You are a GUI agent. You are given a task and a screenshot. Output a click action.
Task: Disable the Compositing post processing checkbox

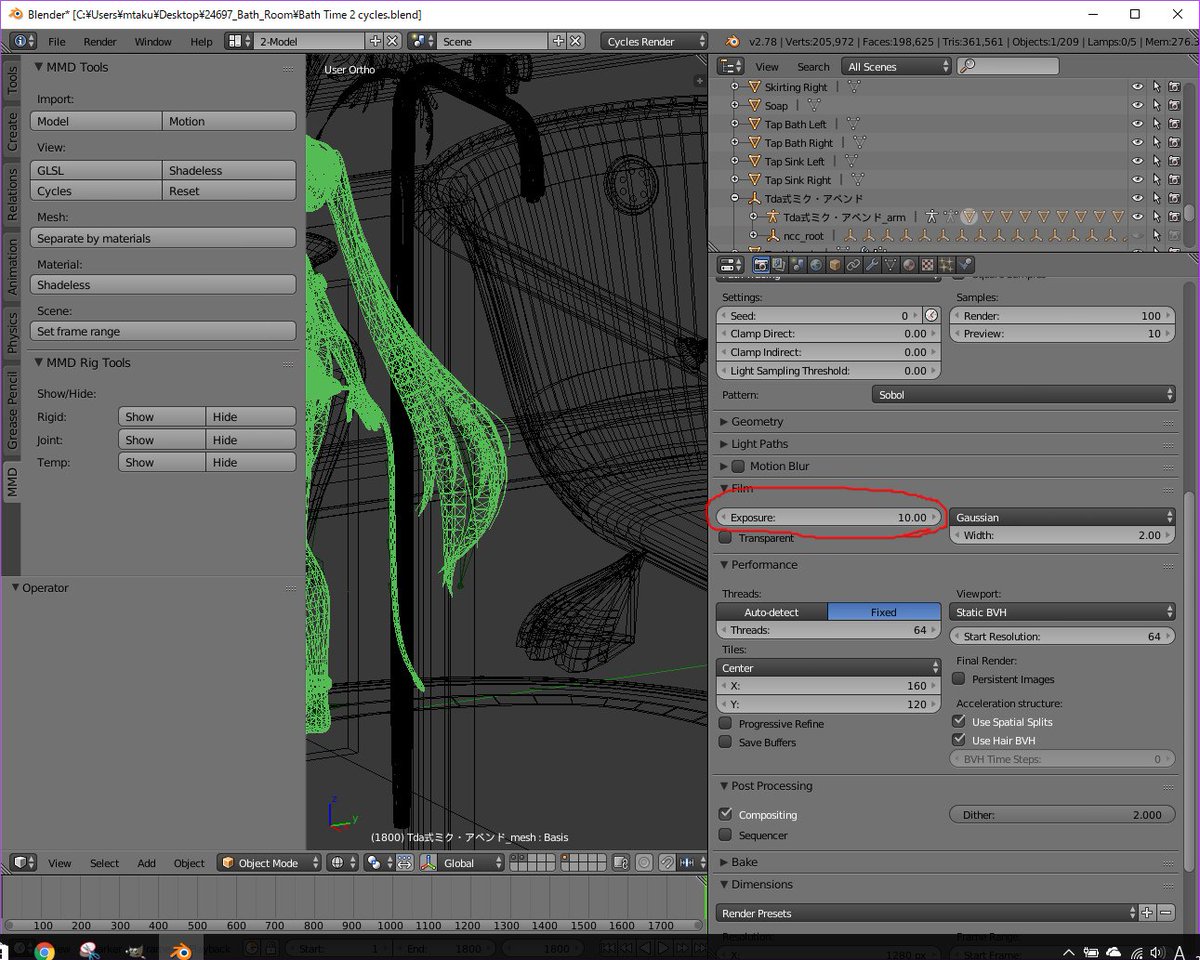[725, 814]
